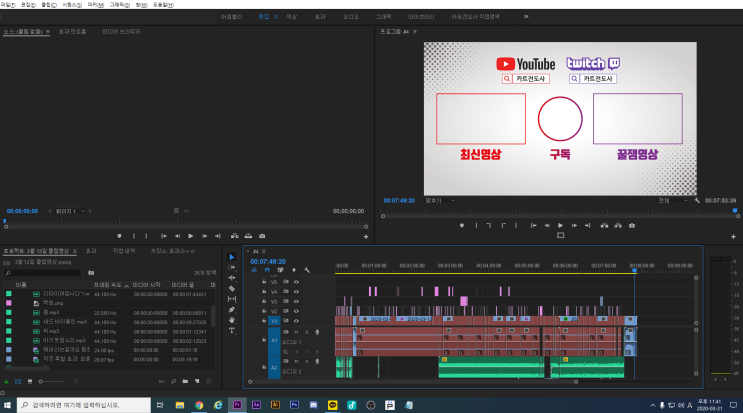
Task: Click Source monitor Insert button
Action: coord(235,236)
